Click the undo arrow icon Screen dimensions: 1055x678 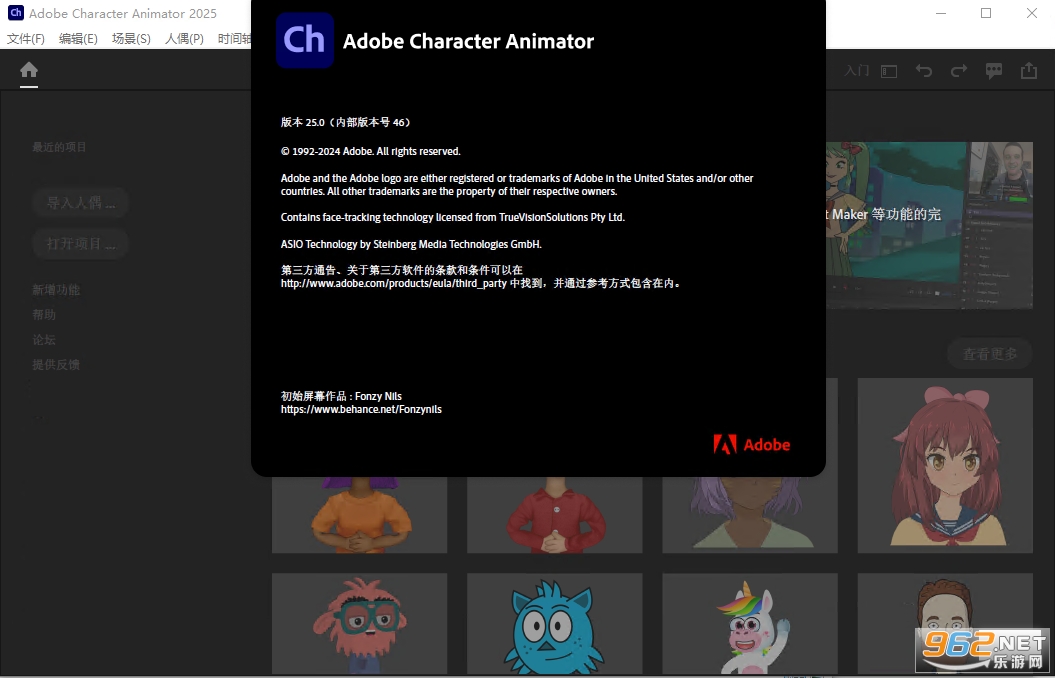coord(924,71)
